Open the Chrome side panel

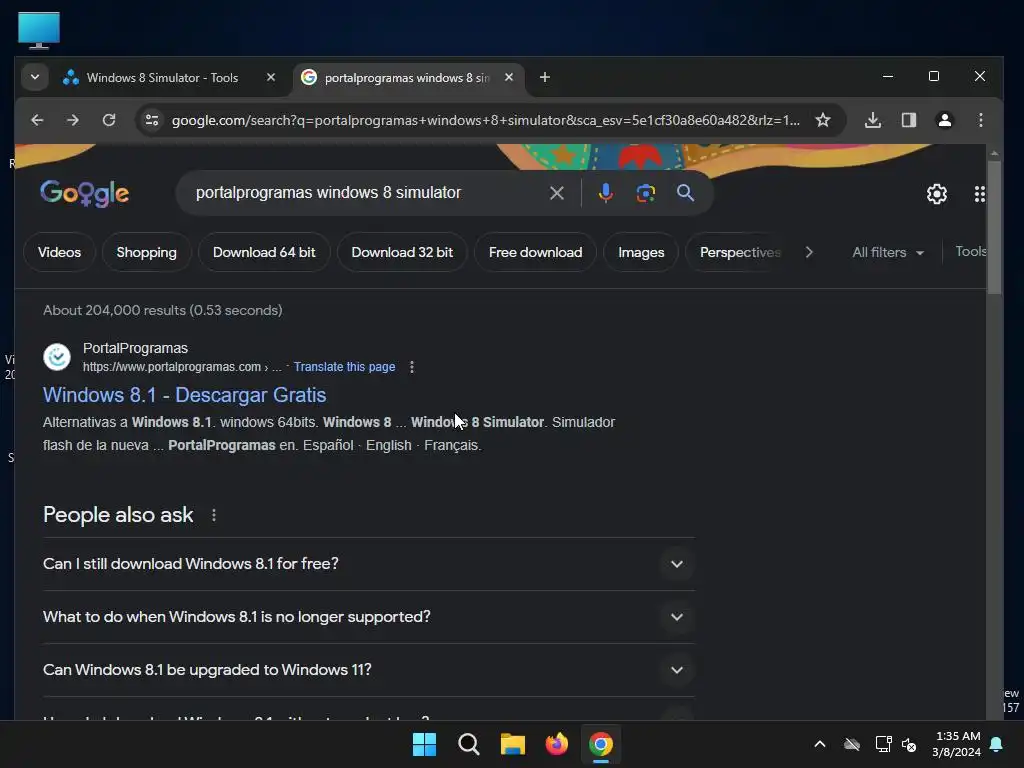908,120
